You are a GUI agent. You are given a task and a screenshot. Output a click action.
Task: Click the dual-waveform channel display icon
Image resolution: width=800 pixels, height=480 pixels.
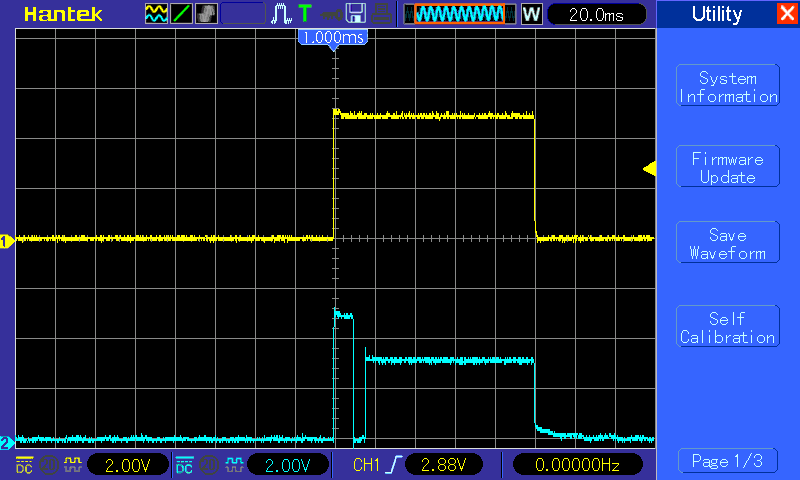tap(156, 14)
